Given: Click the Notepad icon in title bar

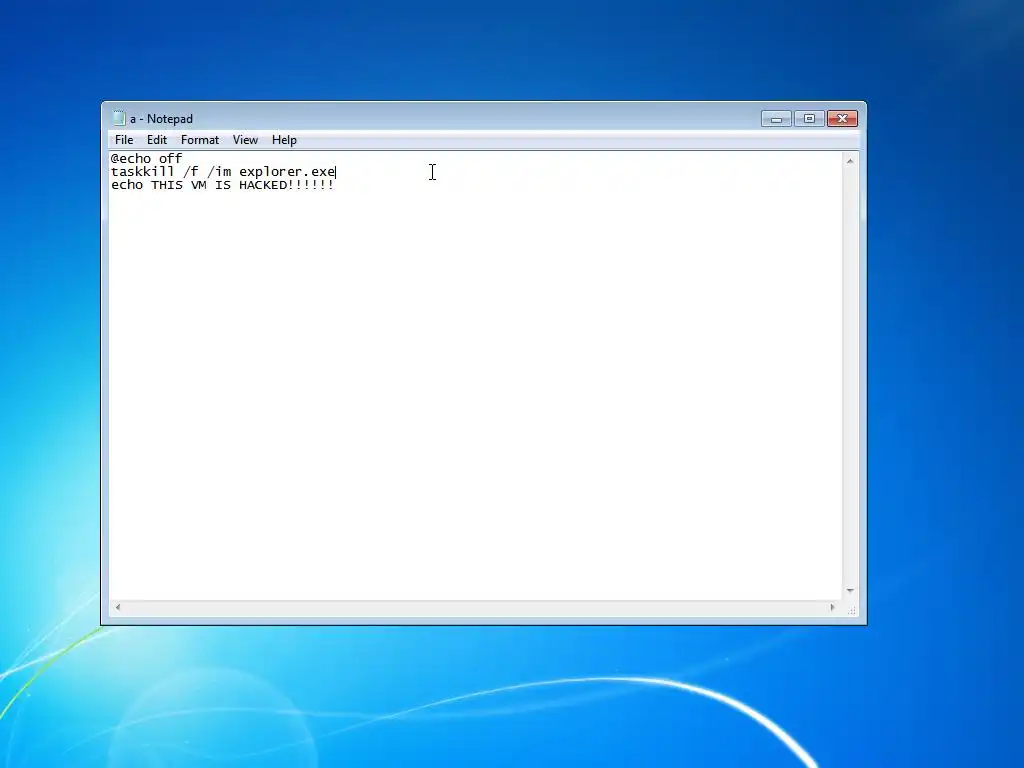Looking at the screenshot, I should pos(119,118).
